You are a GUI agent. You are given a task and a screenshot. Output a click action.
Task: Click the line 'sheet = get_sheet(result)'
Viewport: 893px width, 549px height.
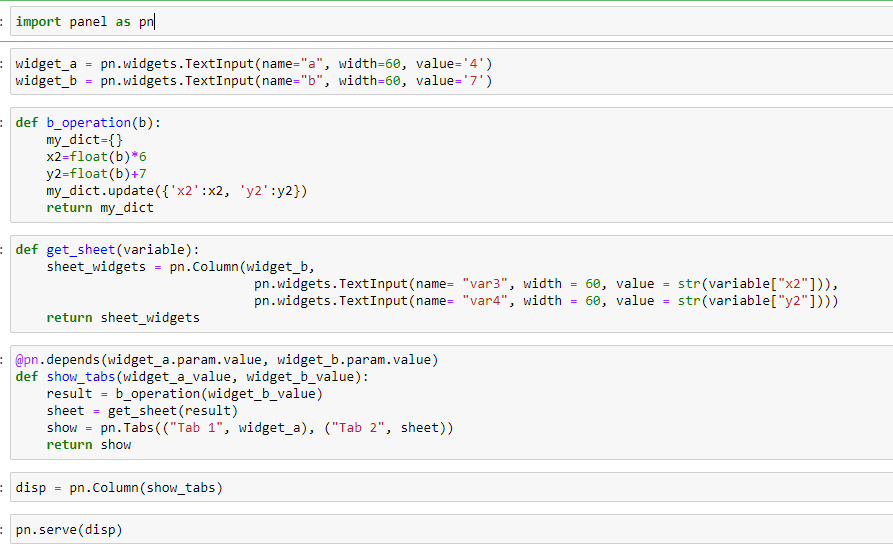click(x=142, y=411)
